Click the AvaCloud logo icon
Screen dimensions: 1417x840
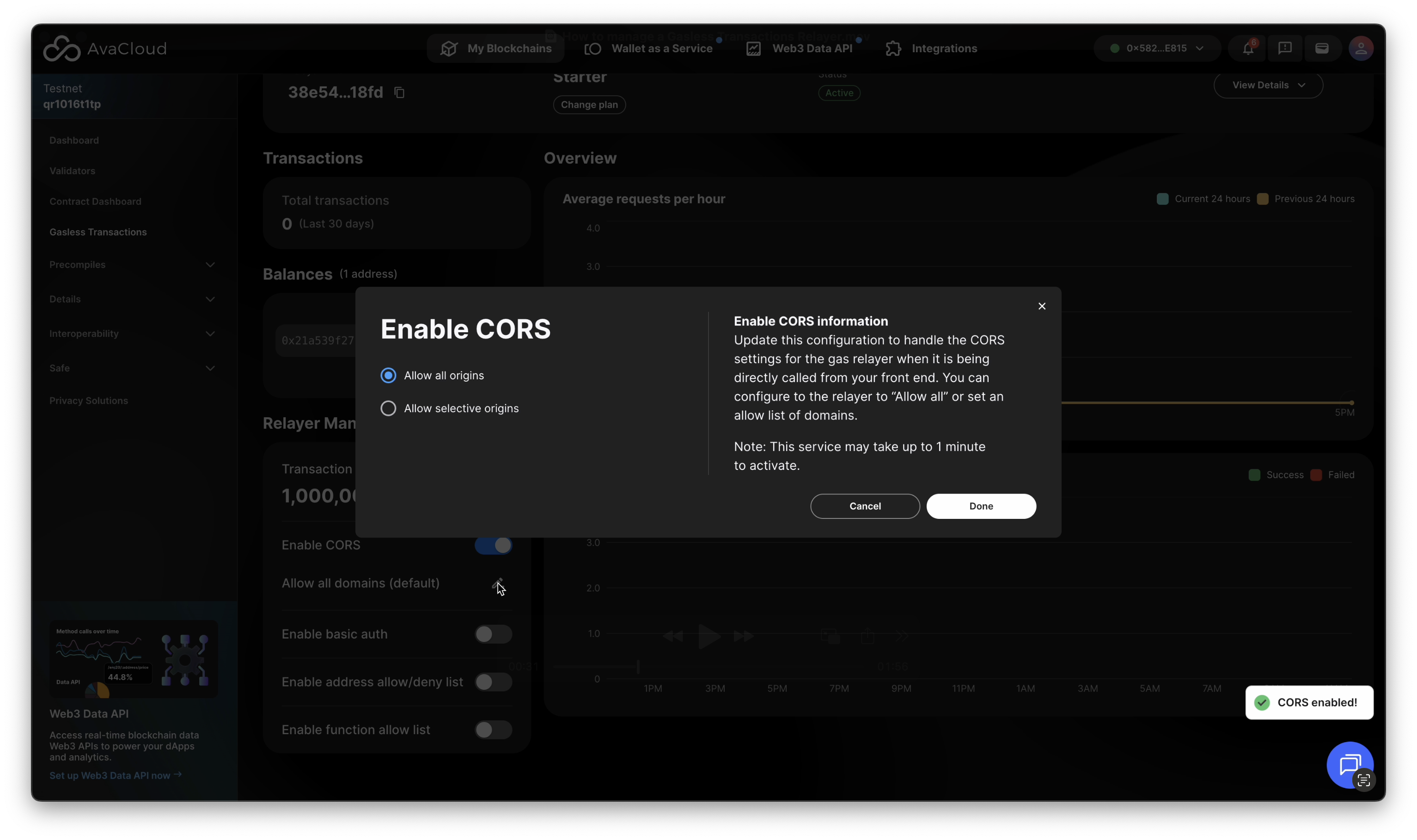click(62, 49)
